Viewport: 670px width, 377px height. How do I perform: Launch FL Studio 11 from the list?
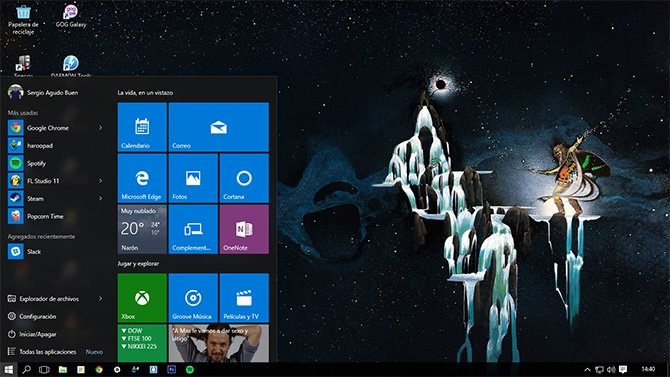(x=56, y=181)
